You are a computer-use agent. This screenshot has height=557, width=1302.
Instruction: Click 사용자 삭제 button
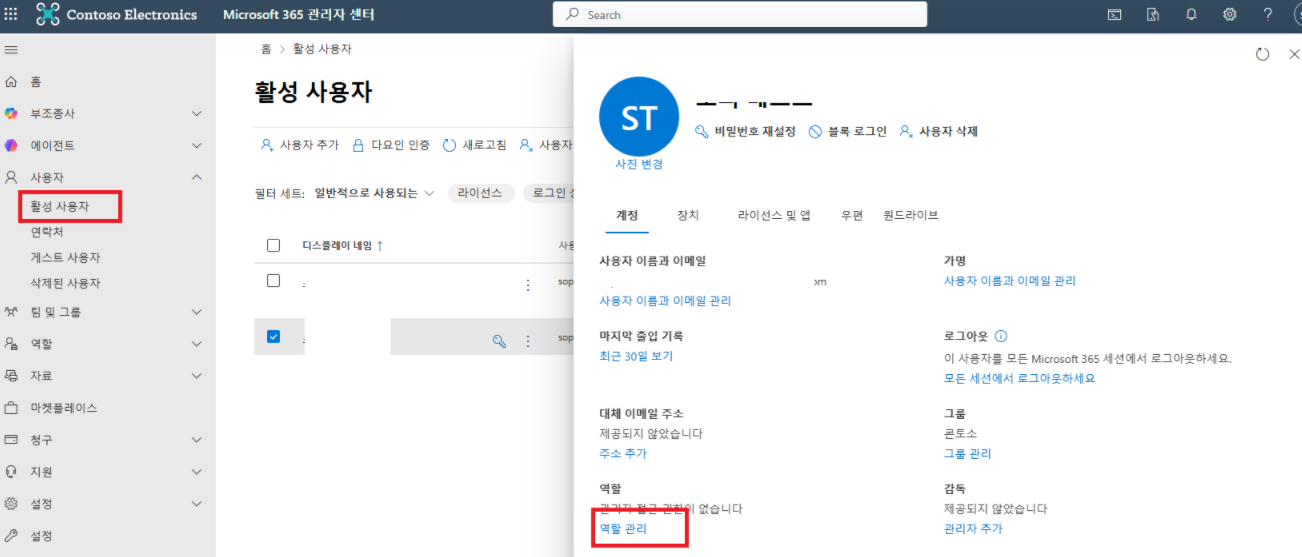coord(939,131)
